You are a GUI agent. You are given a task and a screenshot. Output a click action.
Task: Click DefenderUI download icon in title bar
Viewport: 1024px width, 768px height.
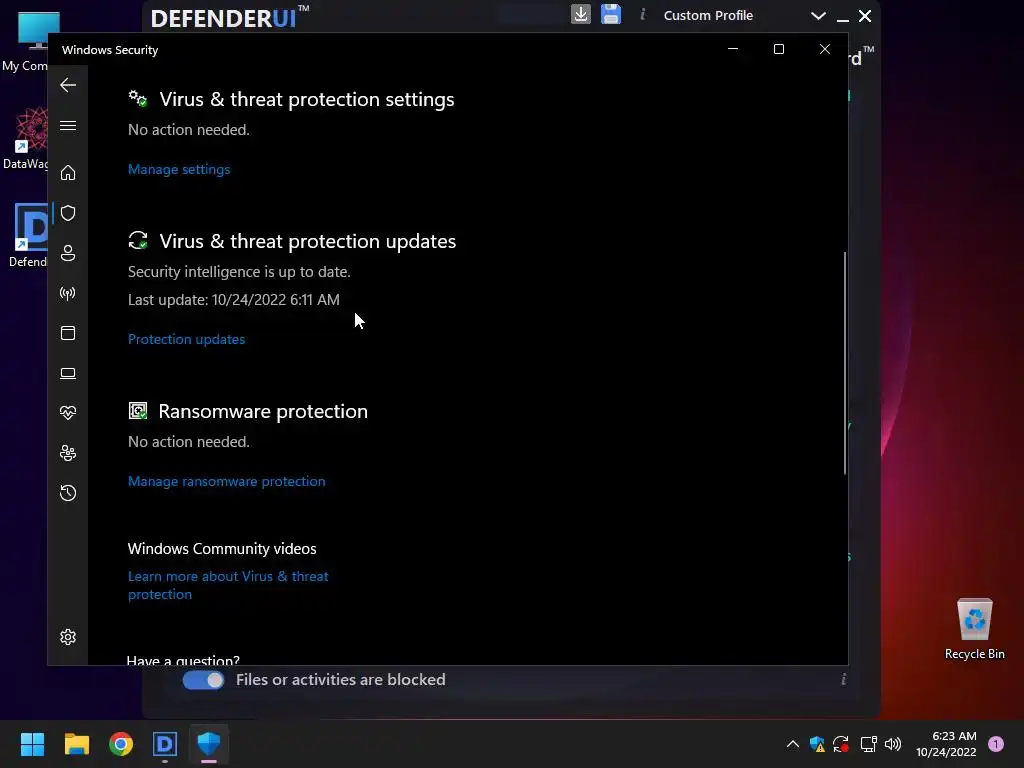[581, 14]
